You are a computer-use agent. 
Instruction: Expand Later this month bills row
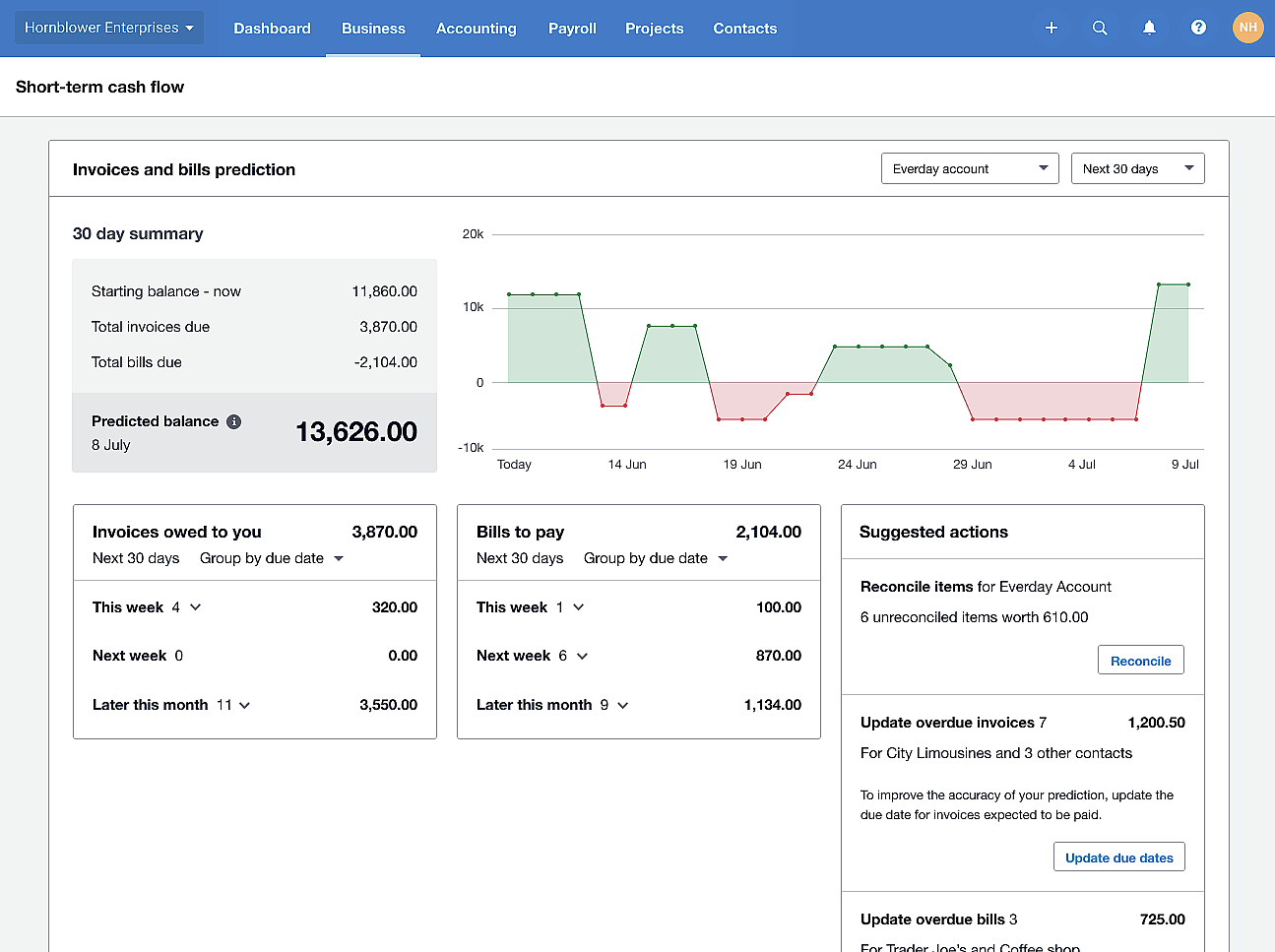(622, 705)
